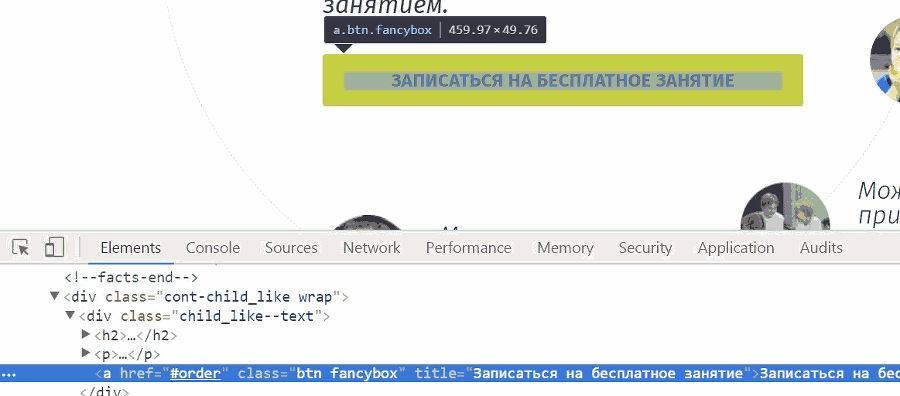
Task: Expand the h2 element node
Action: pos(86,334)
